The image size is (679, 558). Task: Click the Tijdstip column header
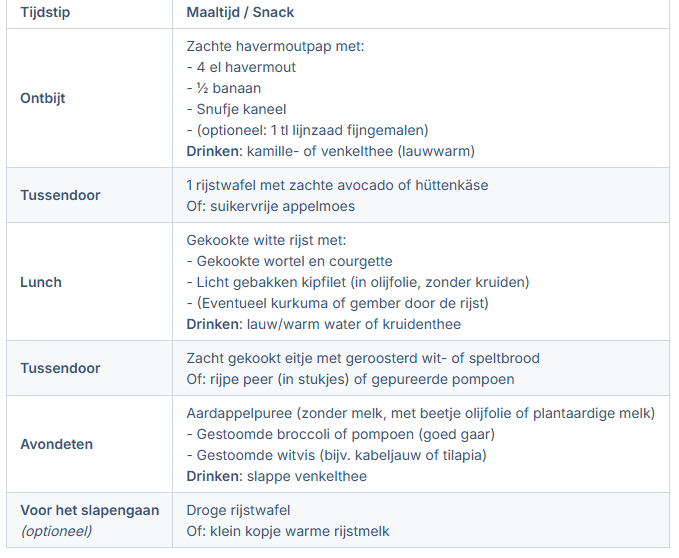(48, 11)
